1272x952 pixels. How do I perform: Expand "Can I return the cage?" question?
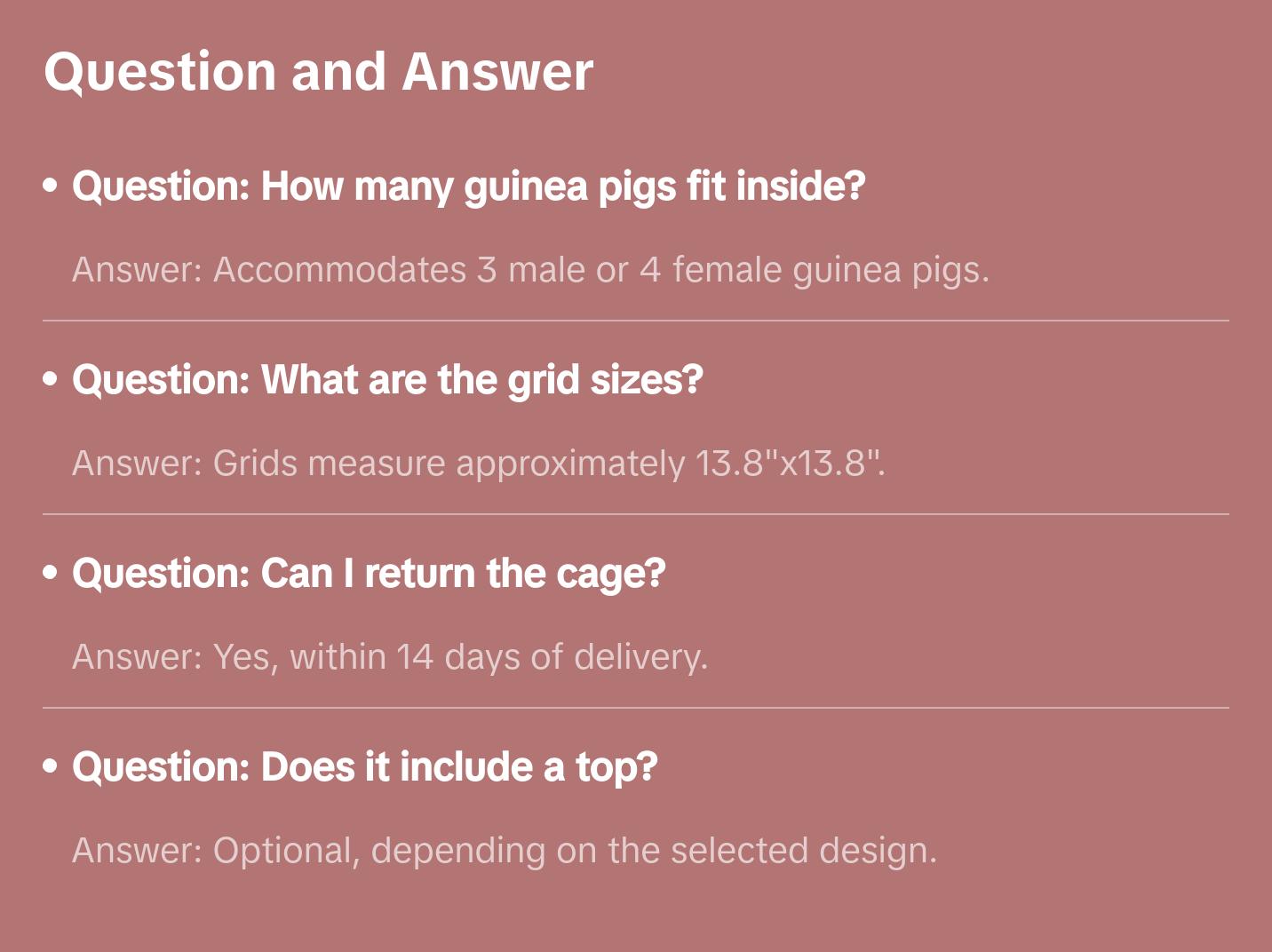369,574
